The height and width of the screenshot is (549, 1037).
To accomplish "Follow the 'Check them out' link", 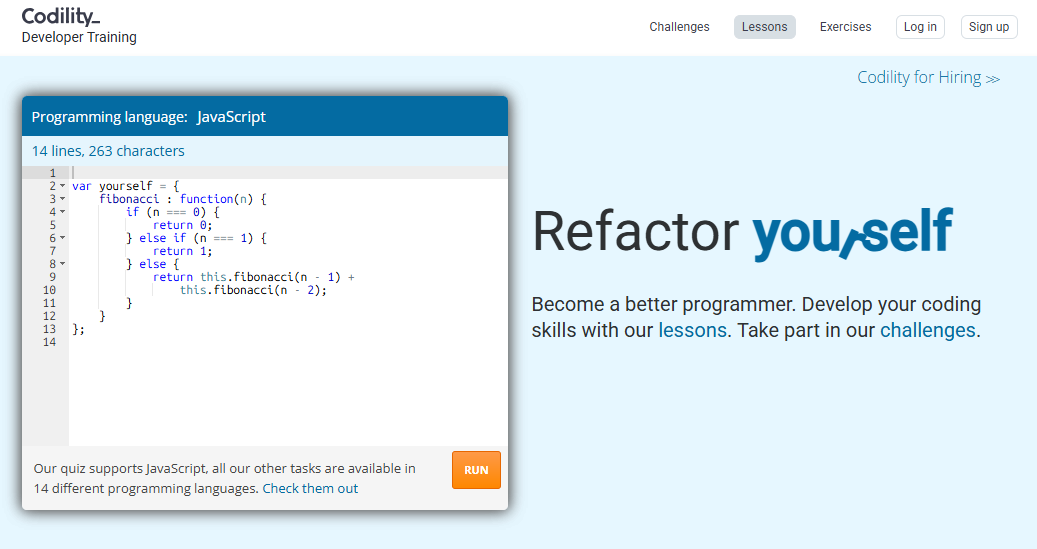I will [x=310, y=489].
